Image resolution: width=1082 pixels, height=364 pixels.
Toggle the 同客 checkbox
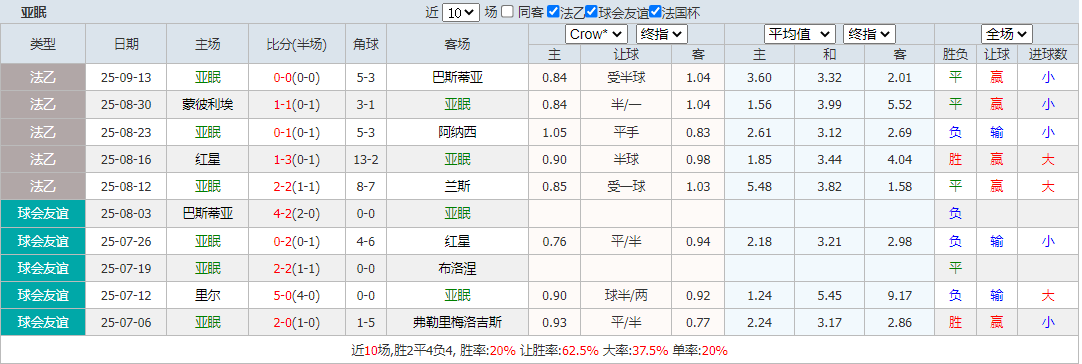coord(507,12)
